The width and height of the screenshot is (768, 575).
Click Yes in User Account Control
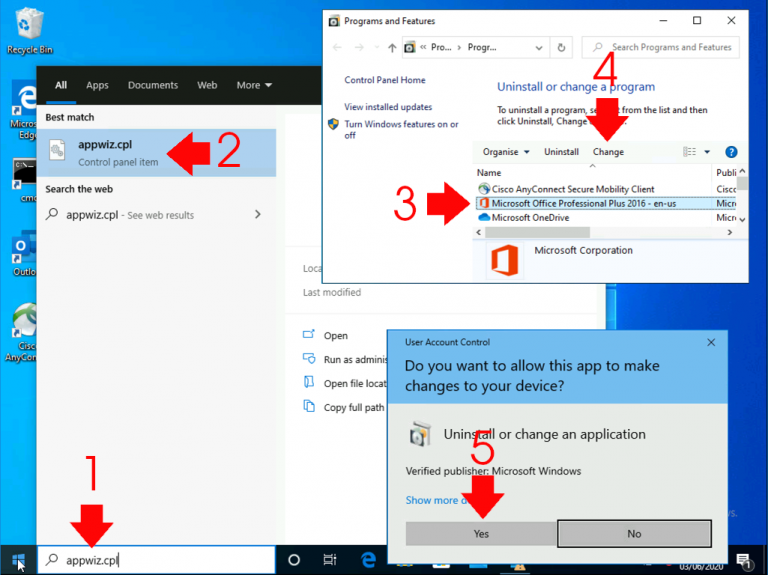(481, 534)
